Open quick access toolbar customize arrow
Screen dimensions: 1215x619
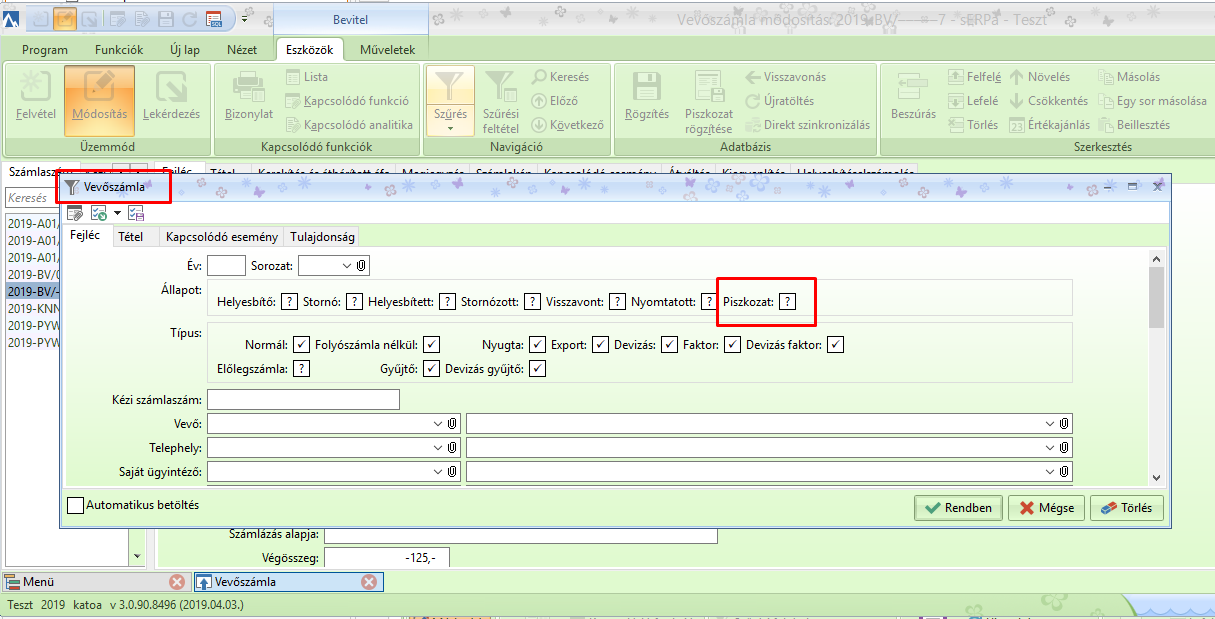(x=245, y=18)
